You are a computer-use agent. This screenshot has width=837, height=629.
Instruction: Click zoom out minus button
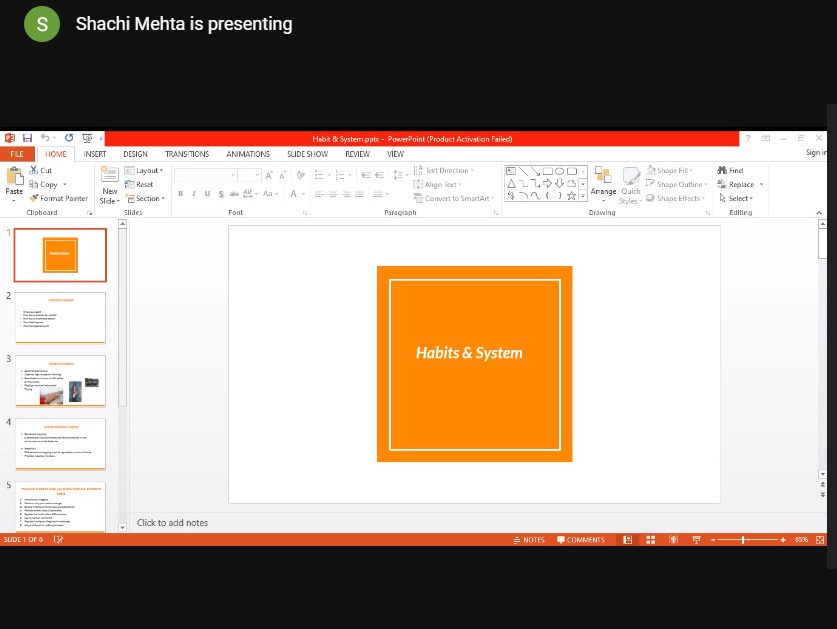pyautogui.click(x=713, y=540)
